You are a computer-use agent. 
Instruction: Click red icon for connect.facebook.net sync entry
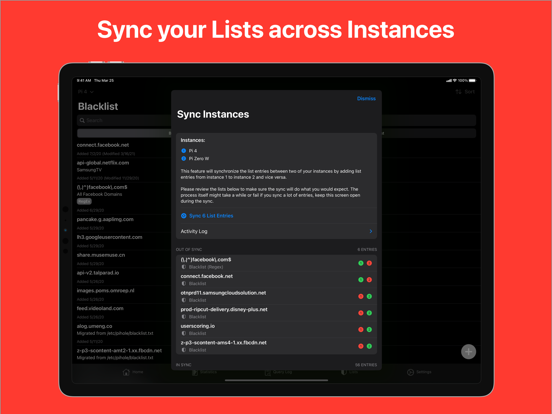(x=369, y=280)
